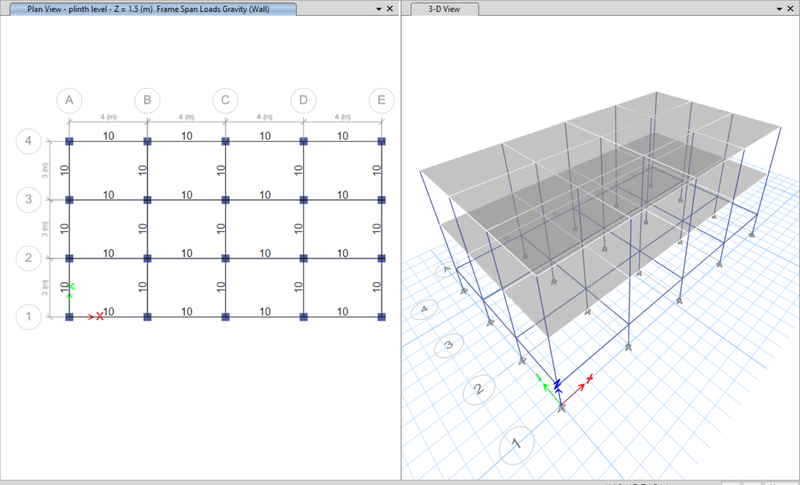
Task: Close the Plan View window
Action: 390,9
